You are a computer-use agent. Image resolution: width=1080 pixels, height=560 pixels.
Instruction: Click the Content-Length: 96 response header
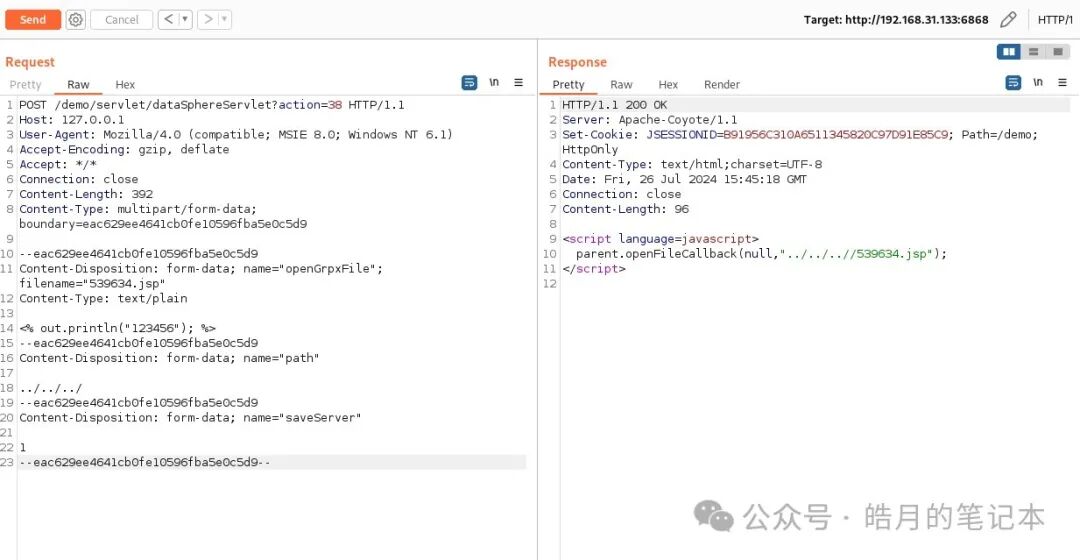click(x=625, y=209)
